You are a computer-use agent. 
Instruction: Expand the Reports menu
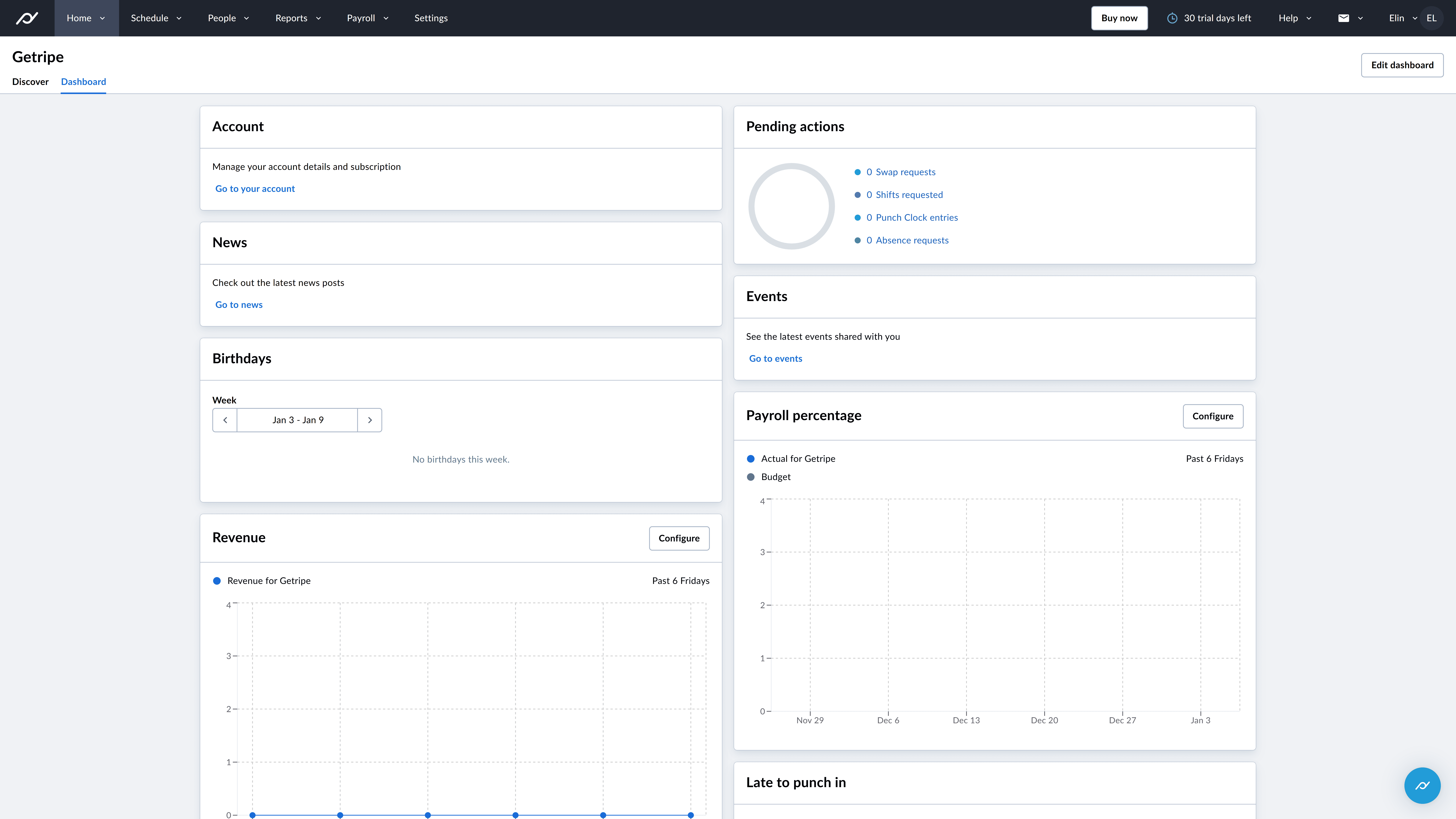pyautogui.click(x=298, y=18)
